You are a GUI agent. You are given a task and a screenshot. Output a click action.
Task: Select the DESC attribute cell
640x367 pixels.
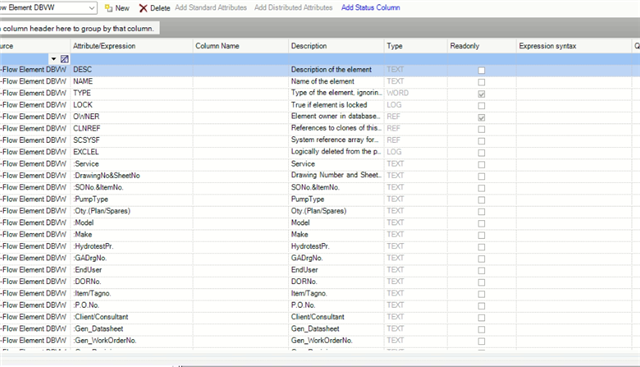coord(132,70)
